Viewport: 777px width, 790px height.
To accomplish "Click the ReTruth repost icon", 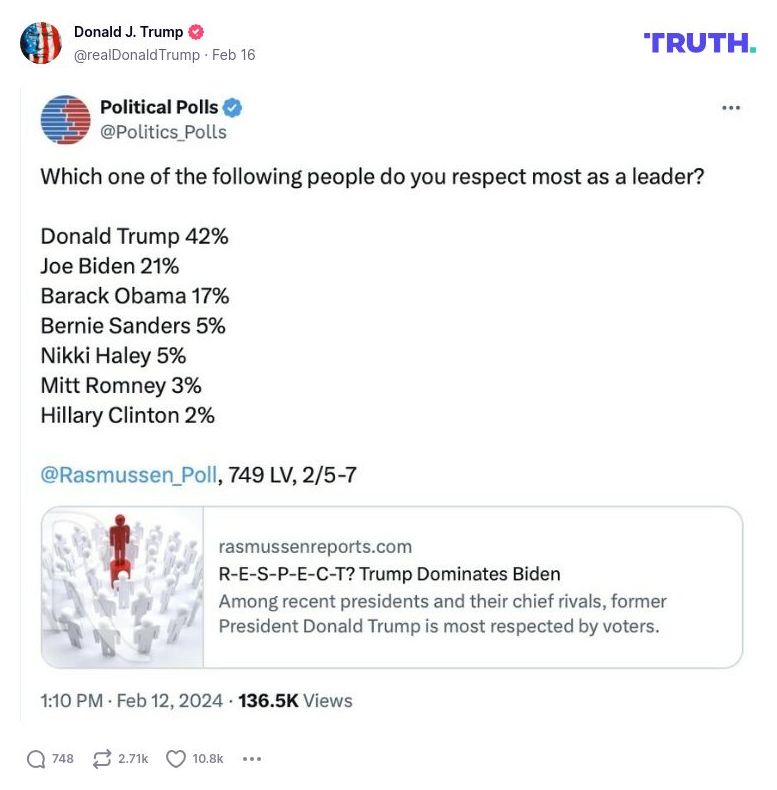I will 101,759.
